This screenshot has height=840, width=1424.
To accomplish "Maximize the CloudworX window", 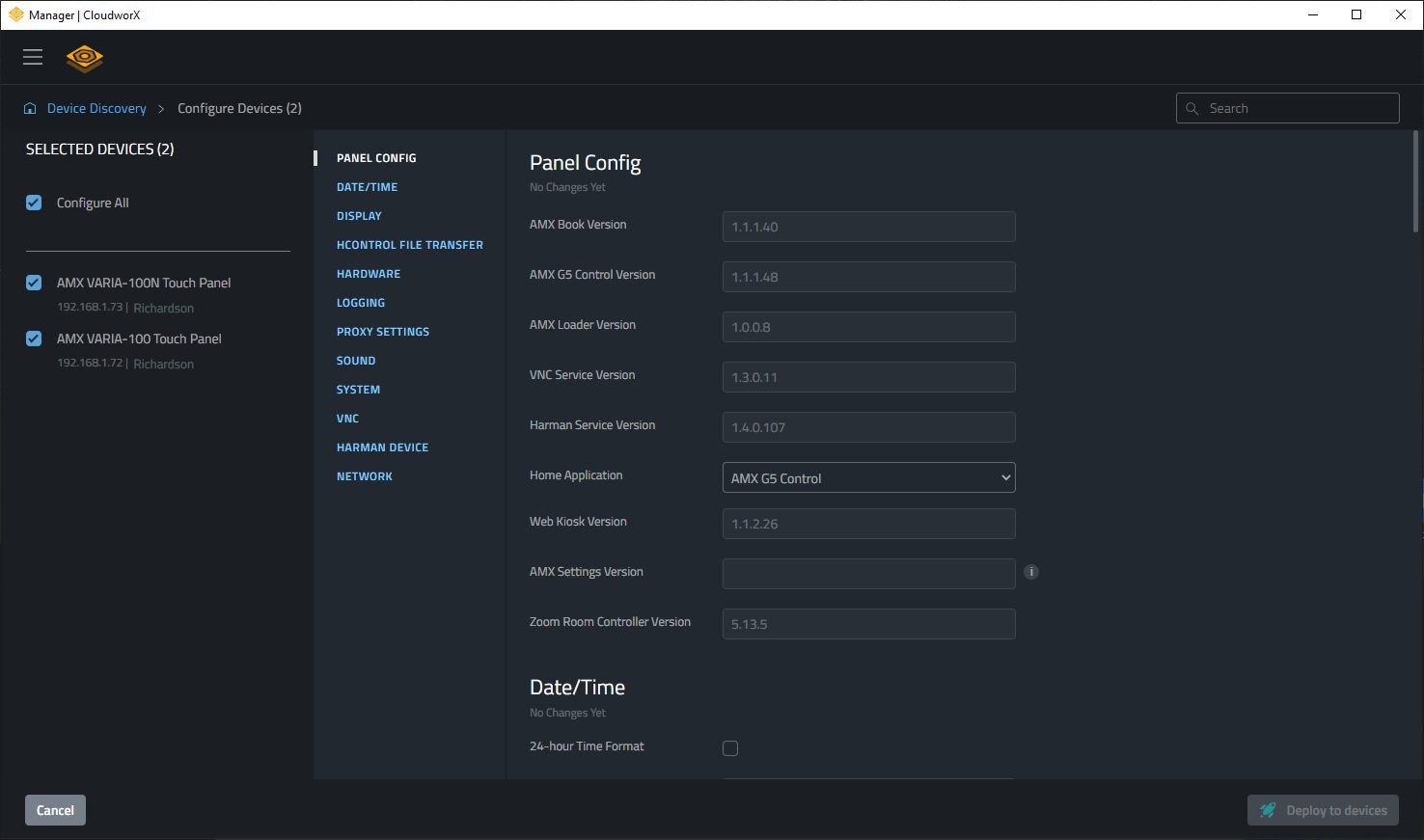I will tap(1356, 14).
